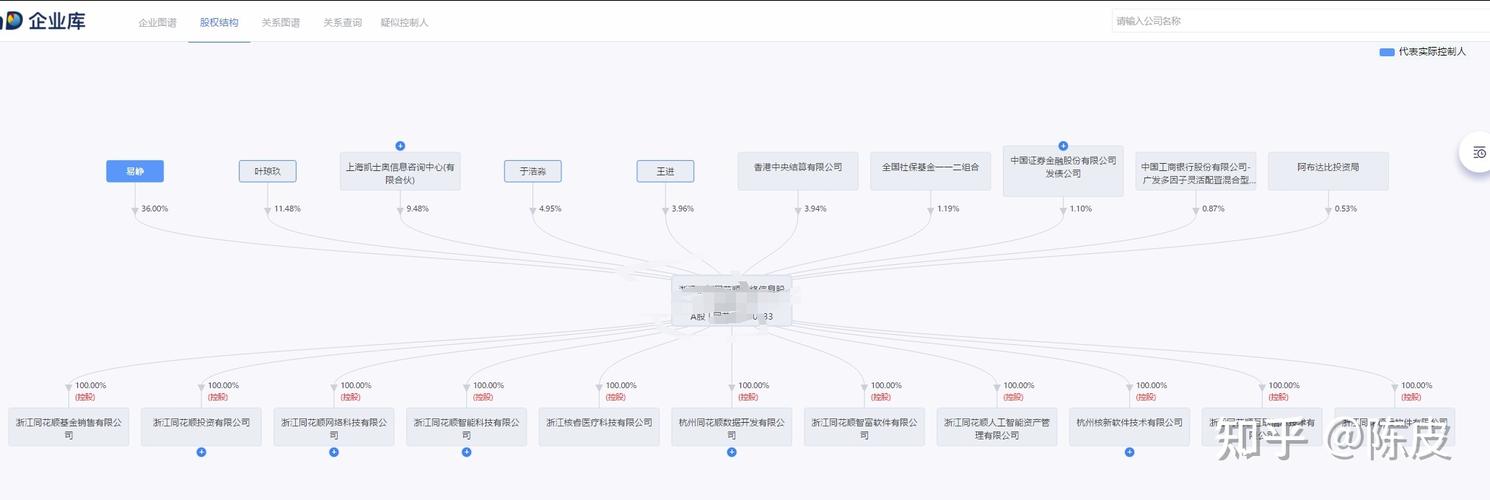Go to the 关系查询 tab
Screen dimensions: 1490x500
click(342, 22)
